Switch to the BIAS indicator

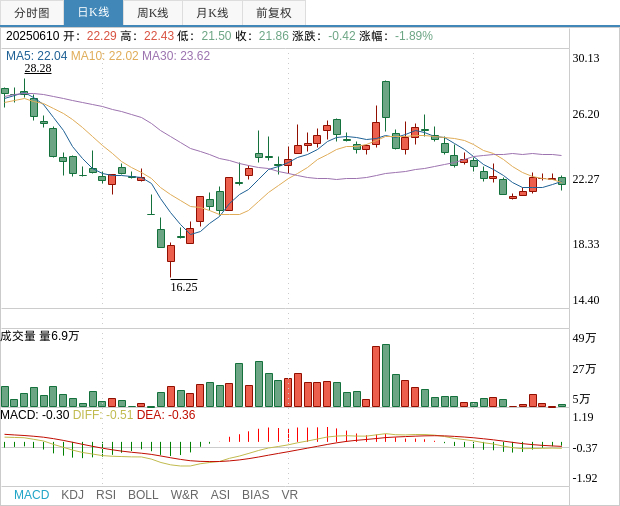point(255,495)
